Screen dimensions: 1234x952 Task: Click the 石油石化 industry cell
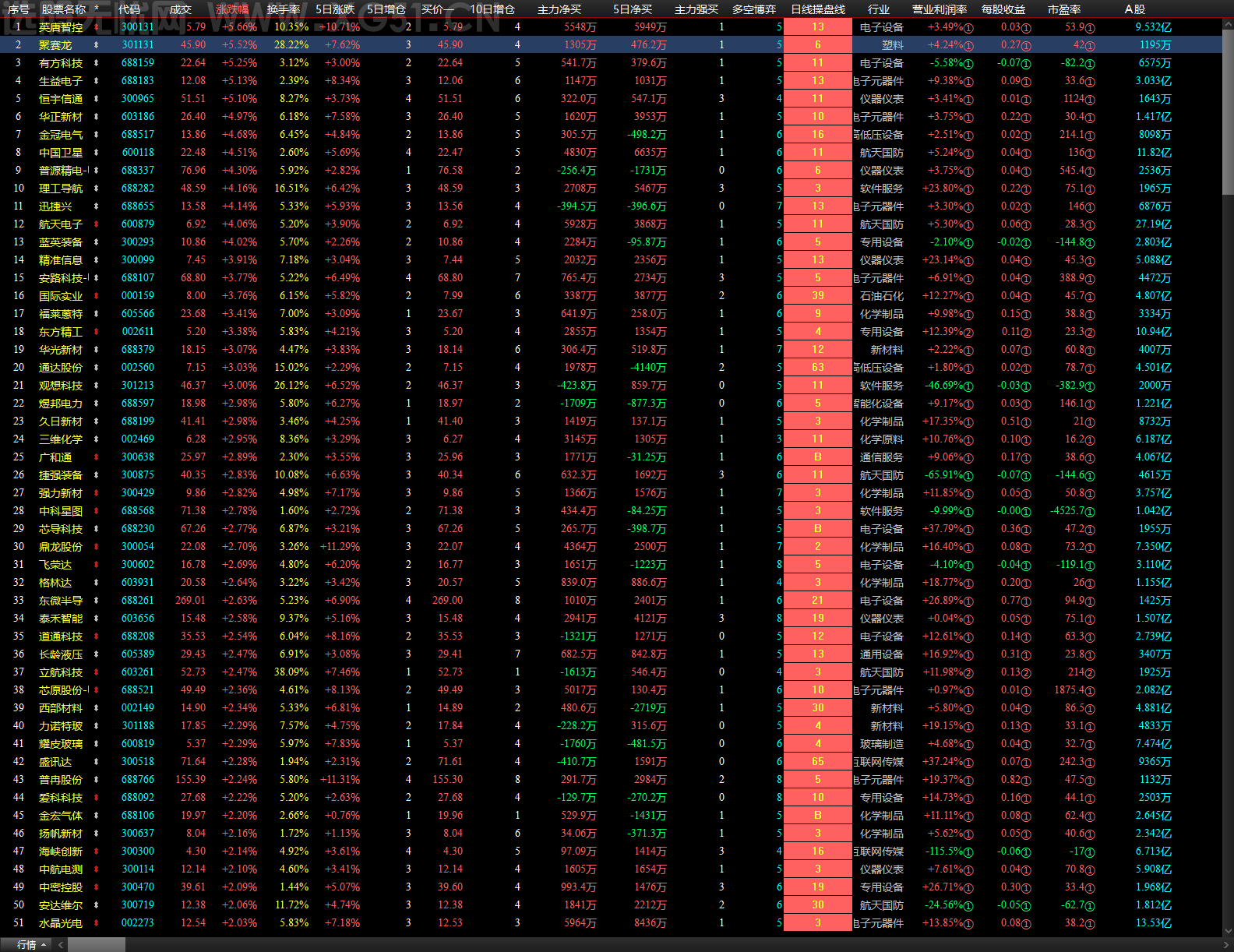(x=882, y=296)
